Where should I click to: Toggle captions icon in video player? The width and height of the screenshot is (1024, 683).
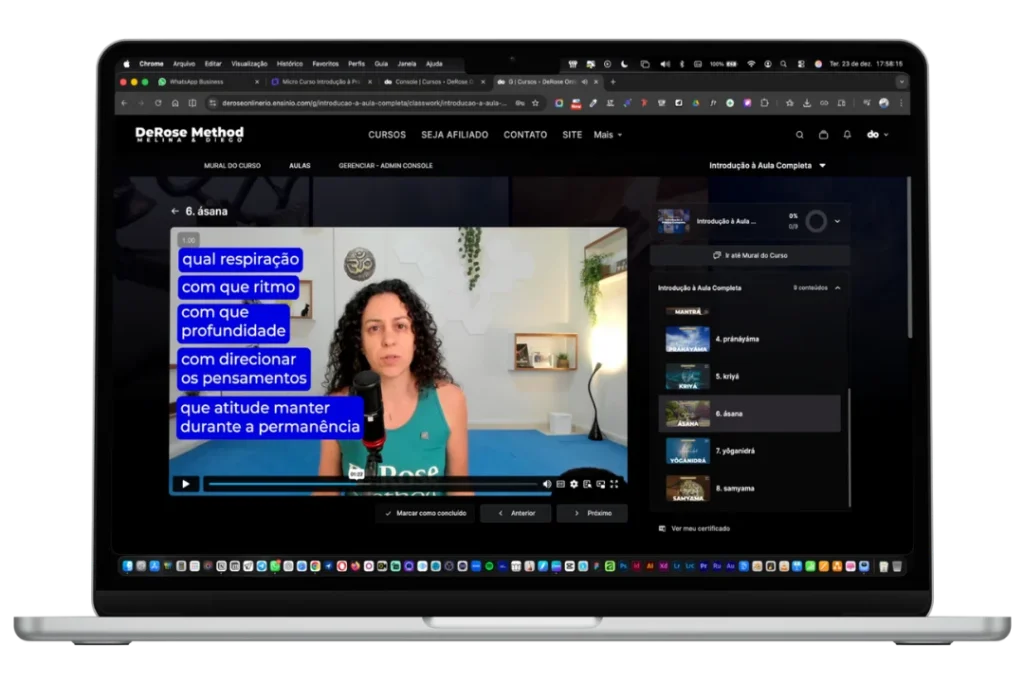[x=560, y=484]
